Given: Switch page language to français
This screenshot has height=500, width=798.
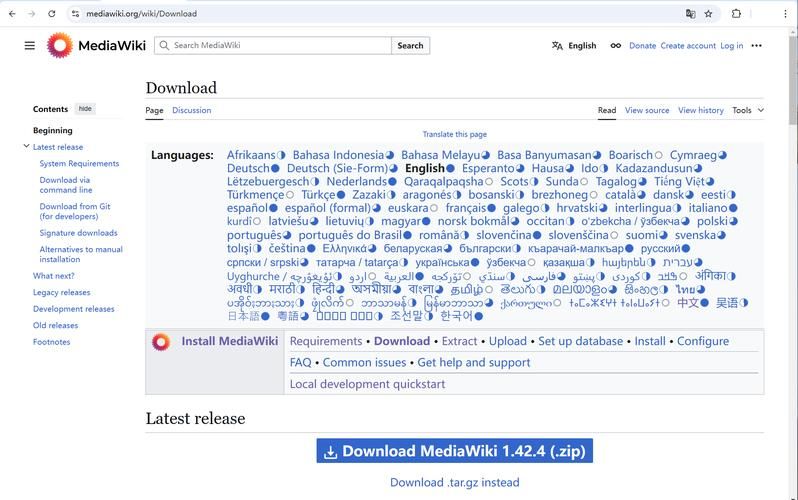Looking at the screenshot, I should tap(466, 208).
